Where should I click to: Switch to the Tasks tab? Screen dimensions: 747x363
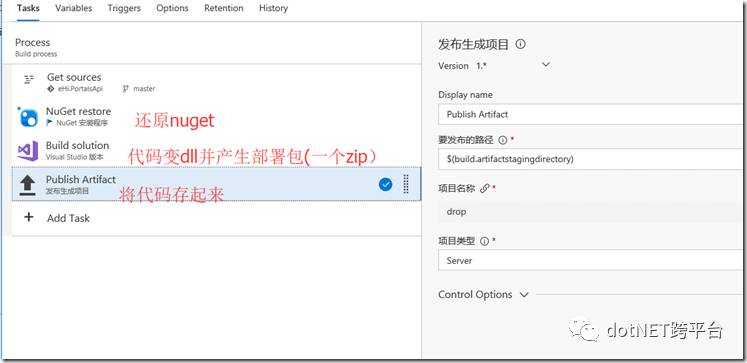pos(28,8)
